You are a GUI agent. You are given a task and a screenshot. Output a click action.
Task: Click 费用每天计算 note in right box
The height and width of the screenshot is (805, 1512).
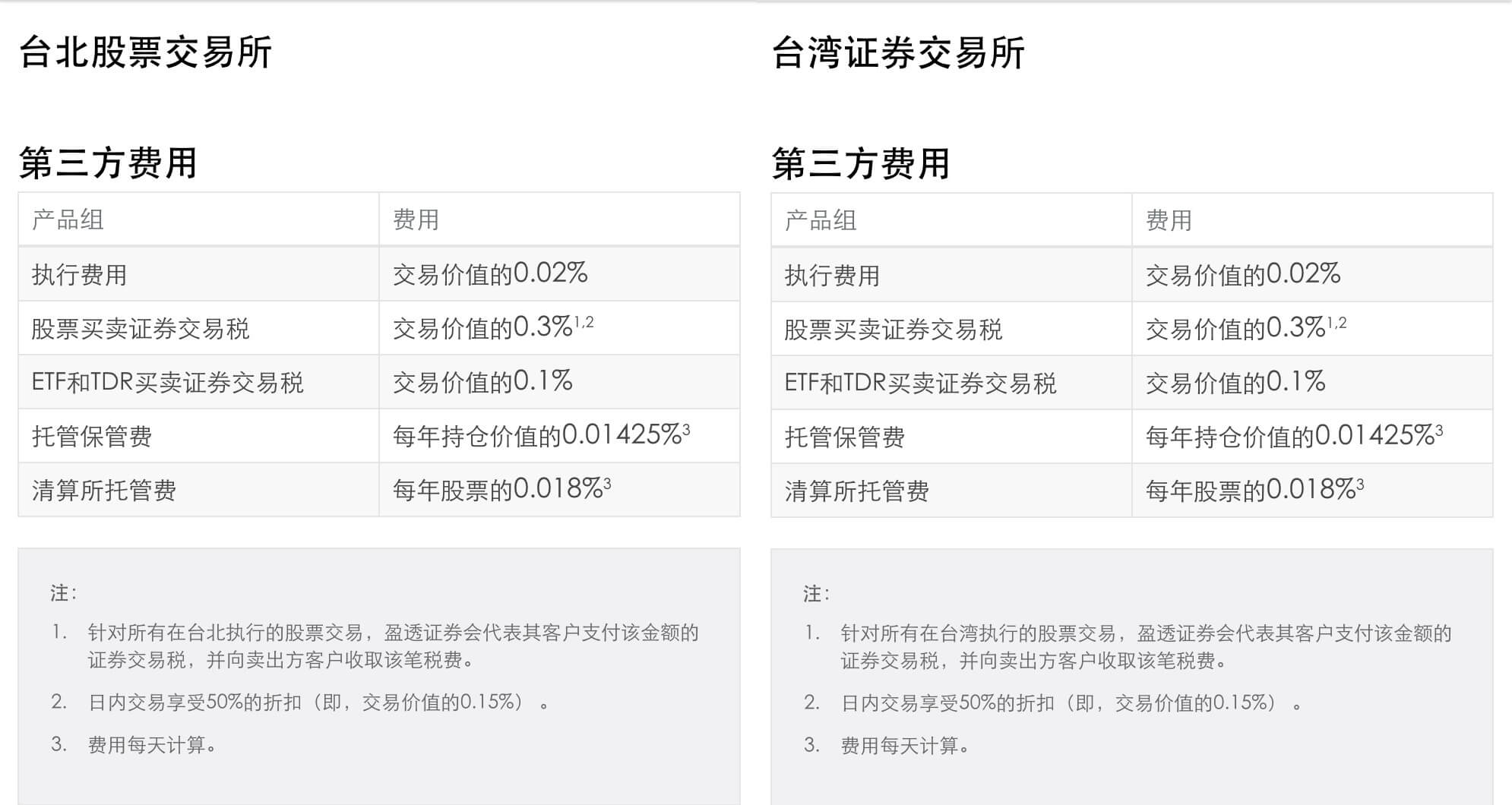coord(905,746)
